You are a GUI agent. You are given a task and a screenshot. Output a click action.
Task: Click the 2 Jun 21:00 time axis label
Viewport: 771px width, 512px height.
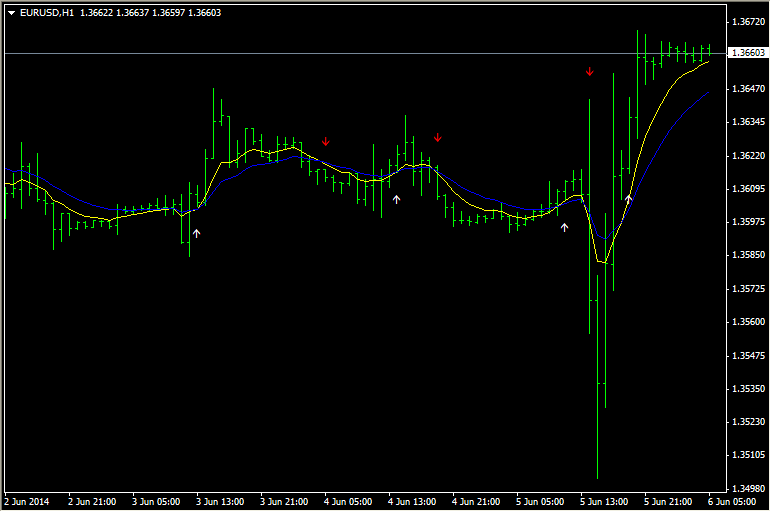click(92, 502)
